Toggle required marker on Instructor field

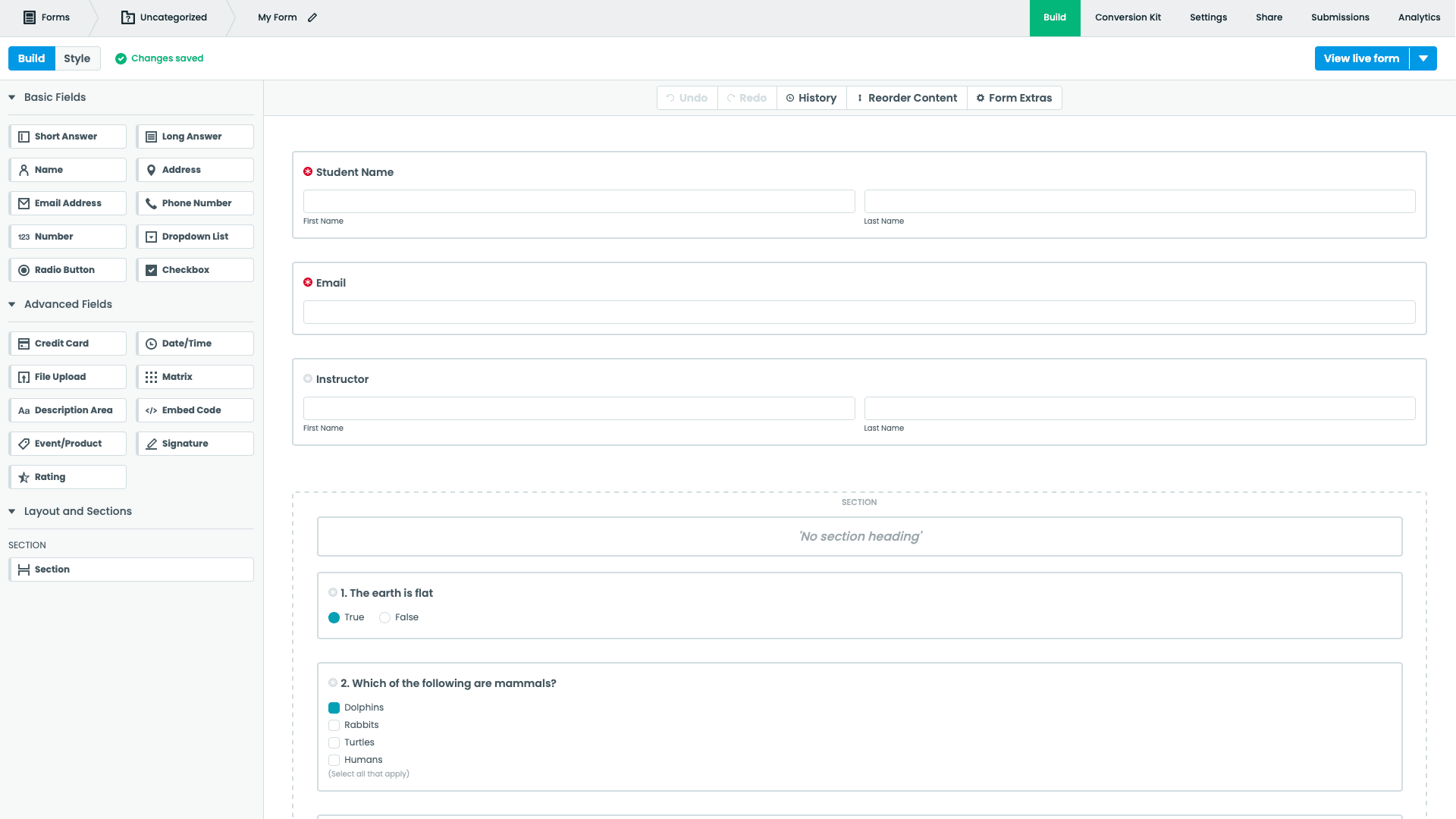308,378
